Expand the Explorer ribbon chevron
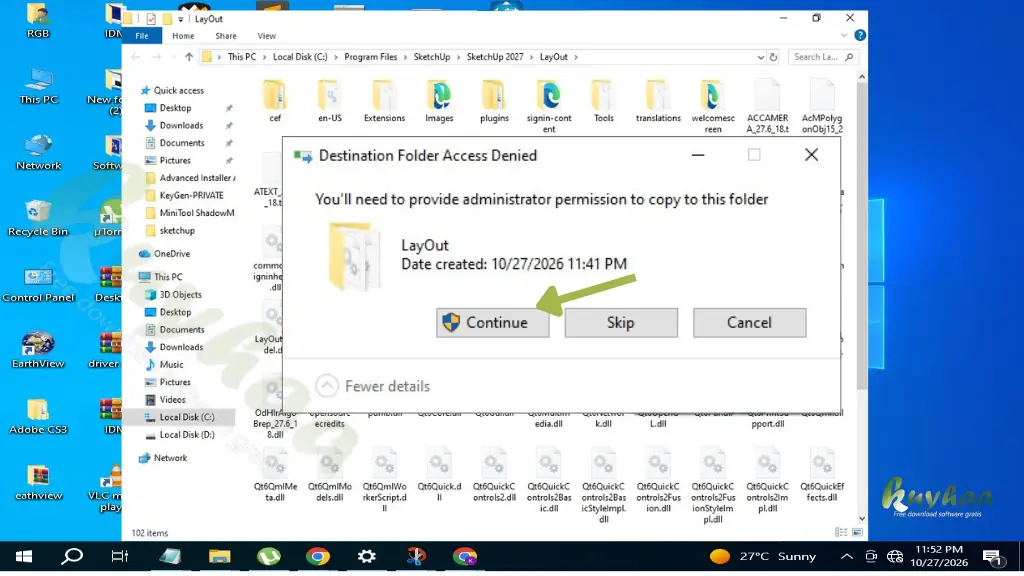 844,35
